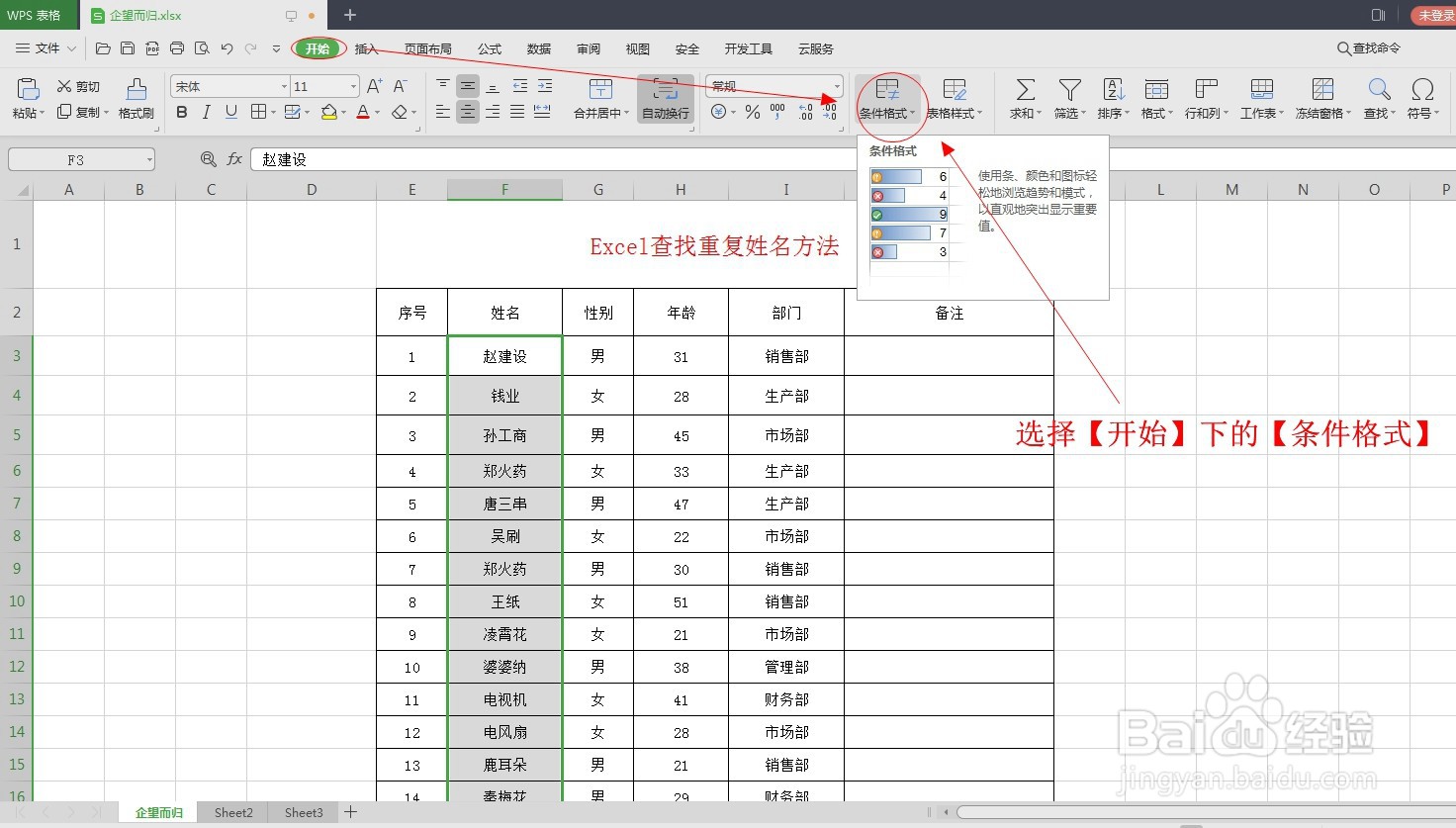
Task: Toggle bottom vertical alignment
Action: coord(493,86)
